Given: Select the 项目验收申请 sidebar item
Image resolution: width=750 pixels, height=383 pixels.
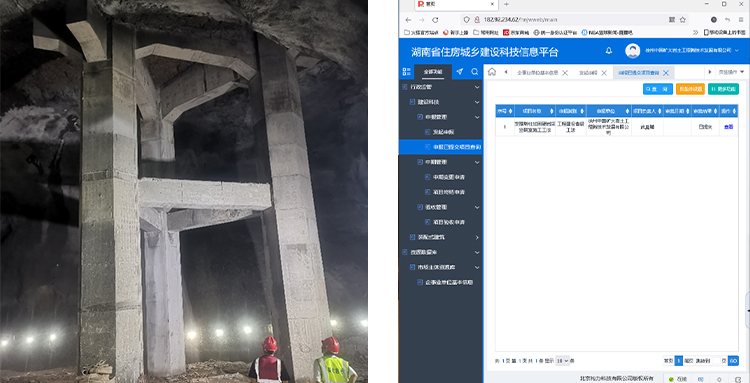Looking at the screenshot, I should click(x=449, y=222).
